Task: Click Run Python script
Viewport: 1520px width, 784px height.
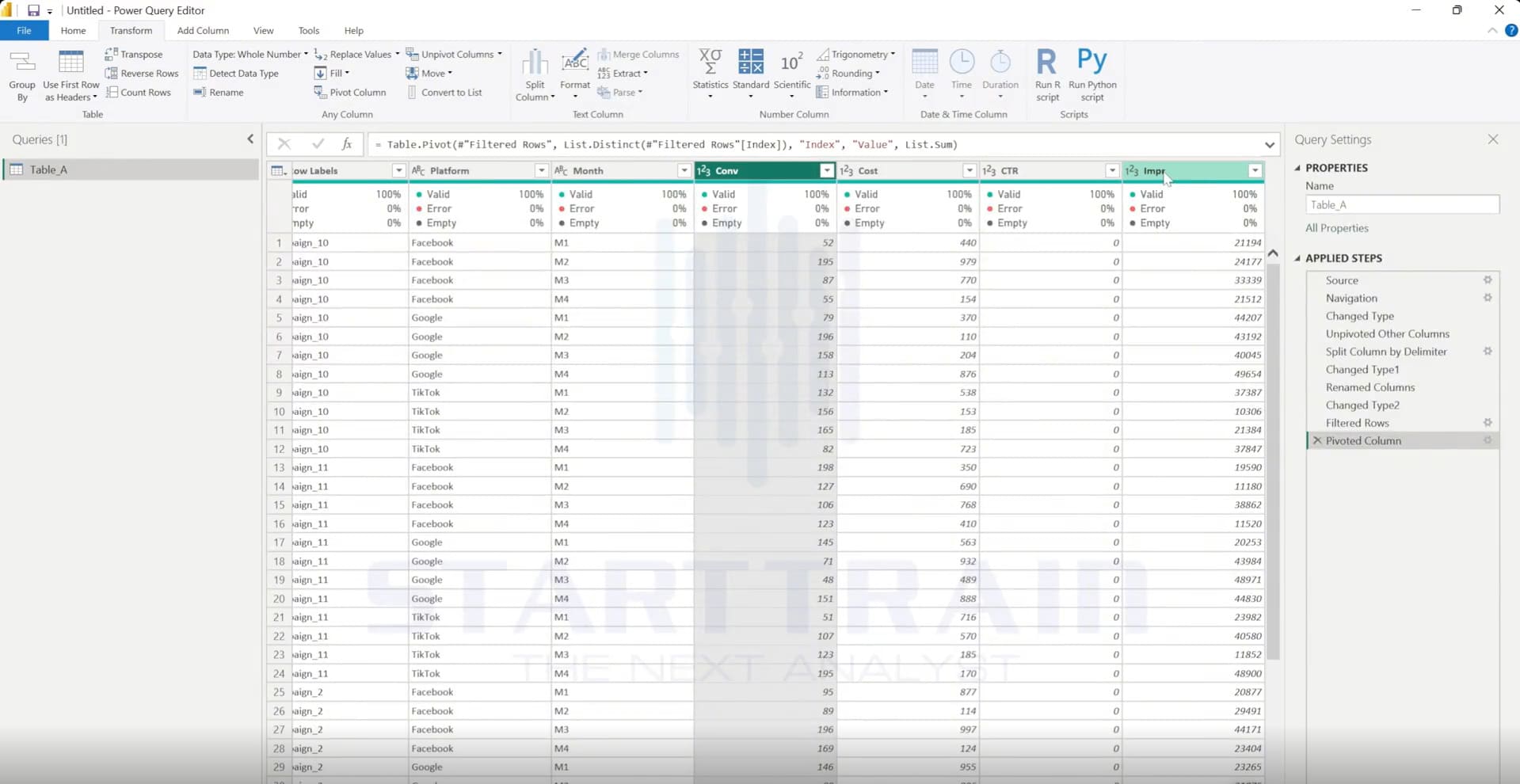Action: tap(1092, 75)
